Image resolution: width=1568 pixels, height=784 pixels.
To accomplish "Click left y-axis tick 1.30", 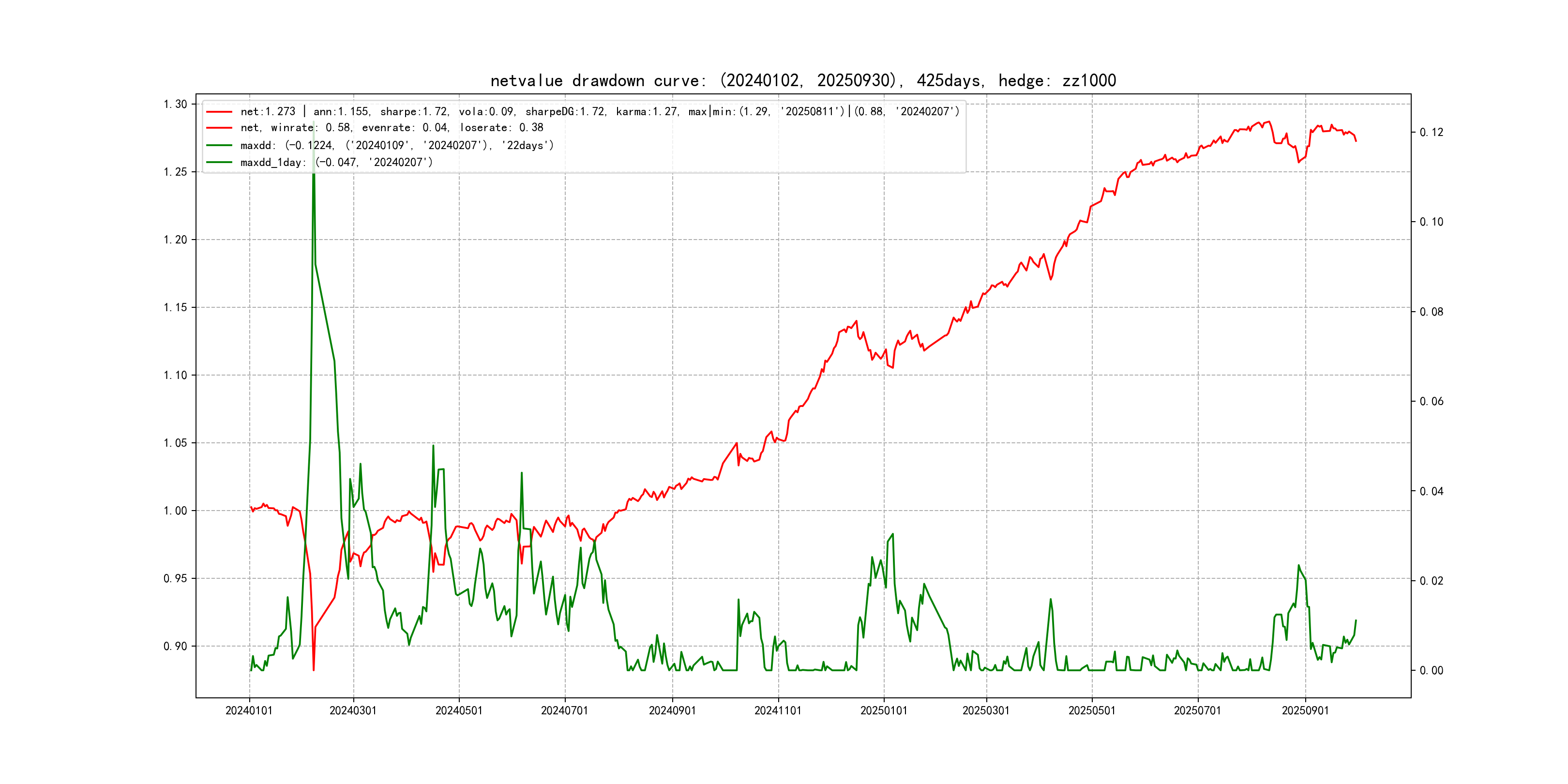I will click(175, 104).
